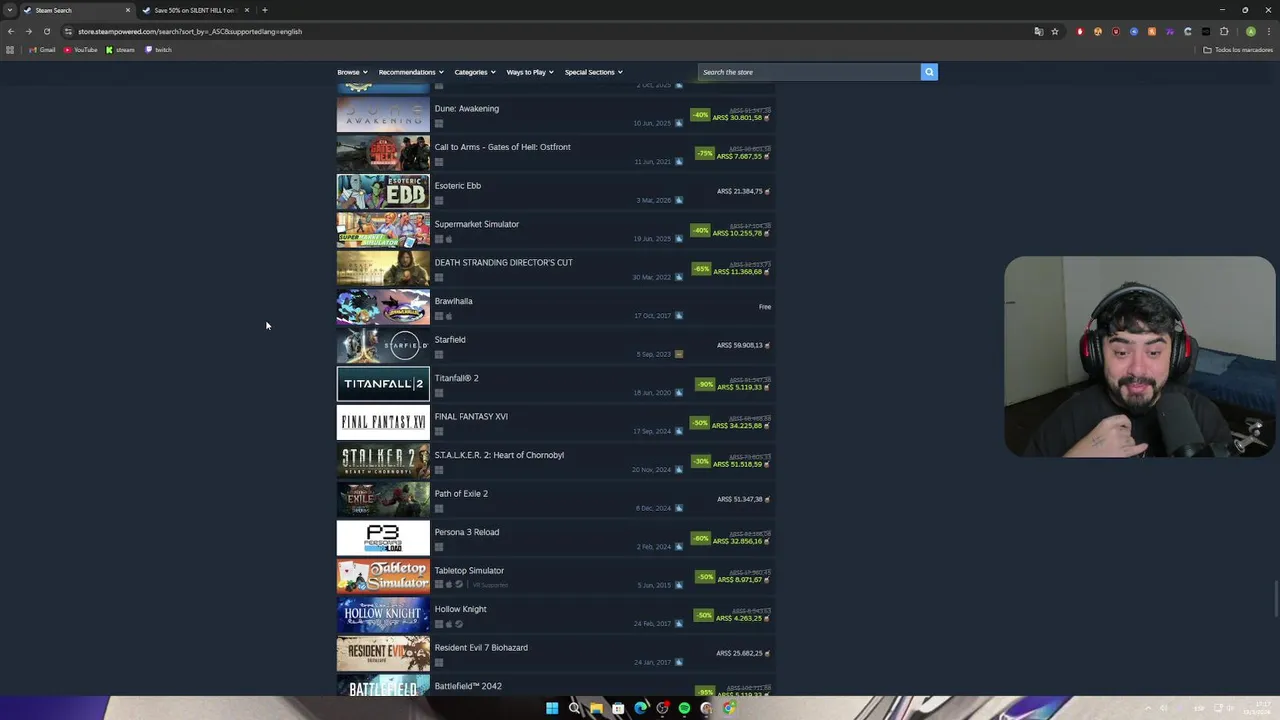Click the store search magnifier button
Screen dimensions: 1280x720
click(x=929, y=72)
